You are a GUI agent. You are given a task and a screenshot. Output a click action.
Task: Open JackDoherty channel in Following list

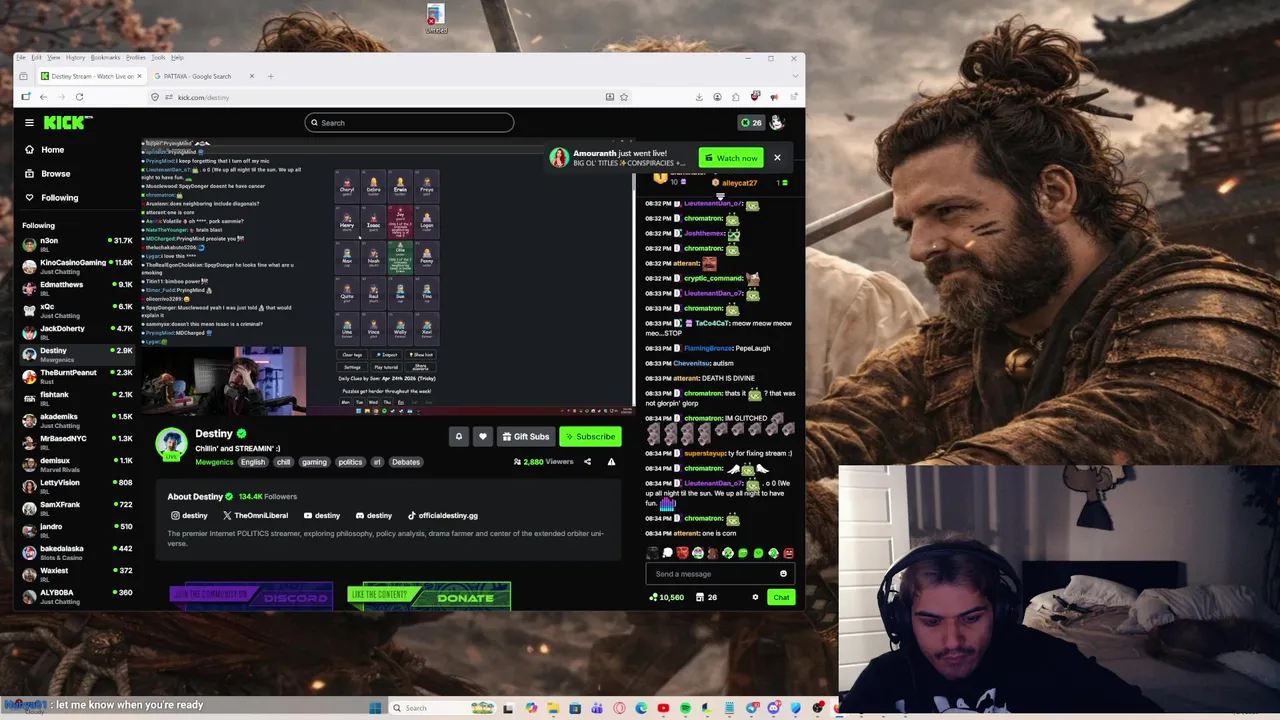(x=77, y=332)
